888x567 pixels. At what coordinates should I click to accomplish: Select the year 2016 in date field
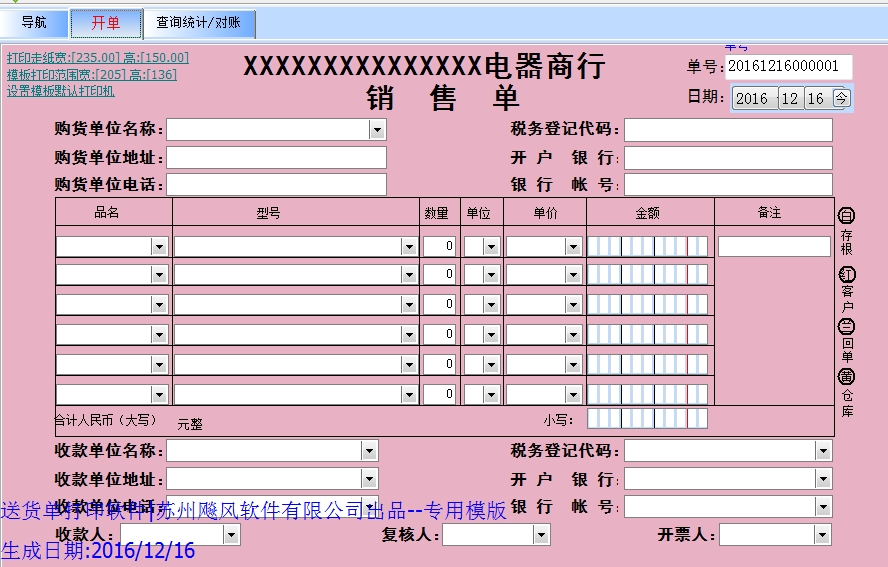(752, 99)
